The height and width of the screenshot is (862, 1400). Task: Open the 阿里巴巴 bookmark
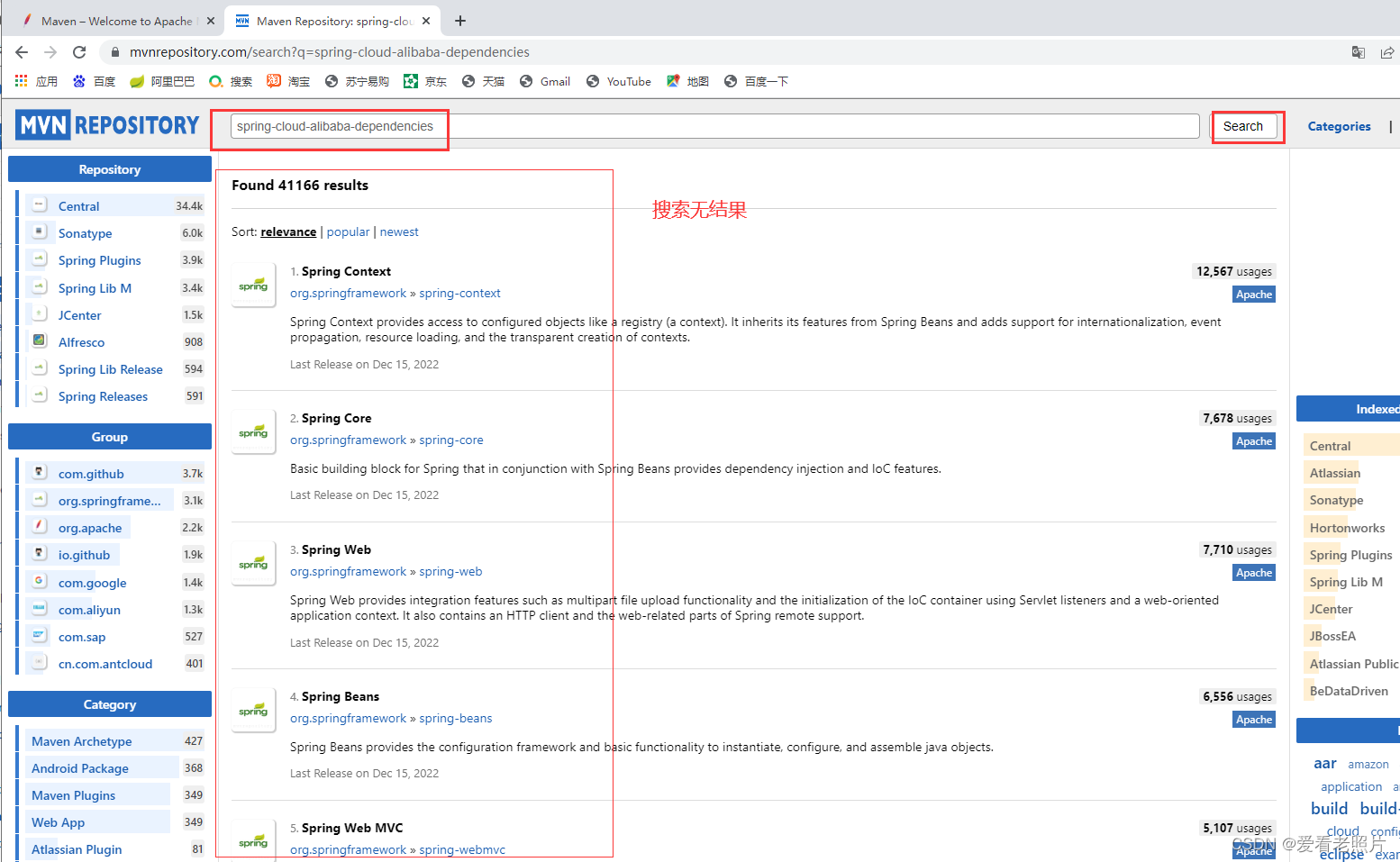pyautogui.click(x=162, y=81)
